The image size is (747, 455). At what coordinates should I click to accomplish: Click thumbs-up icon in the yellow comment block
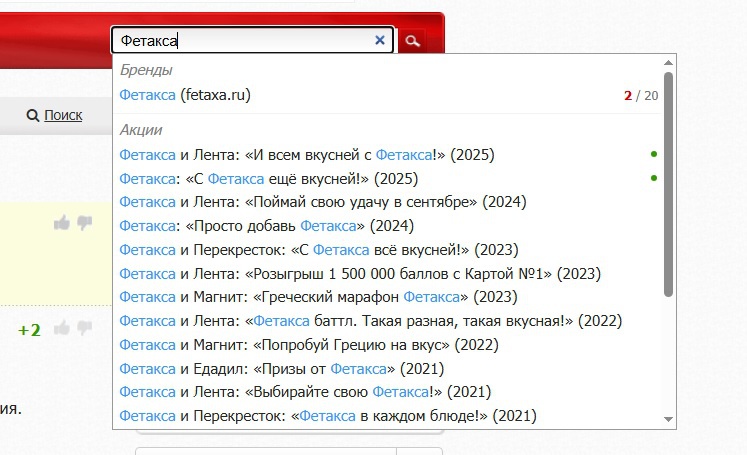[x=62, y=223]
